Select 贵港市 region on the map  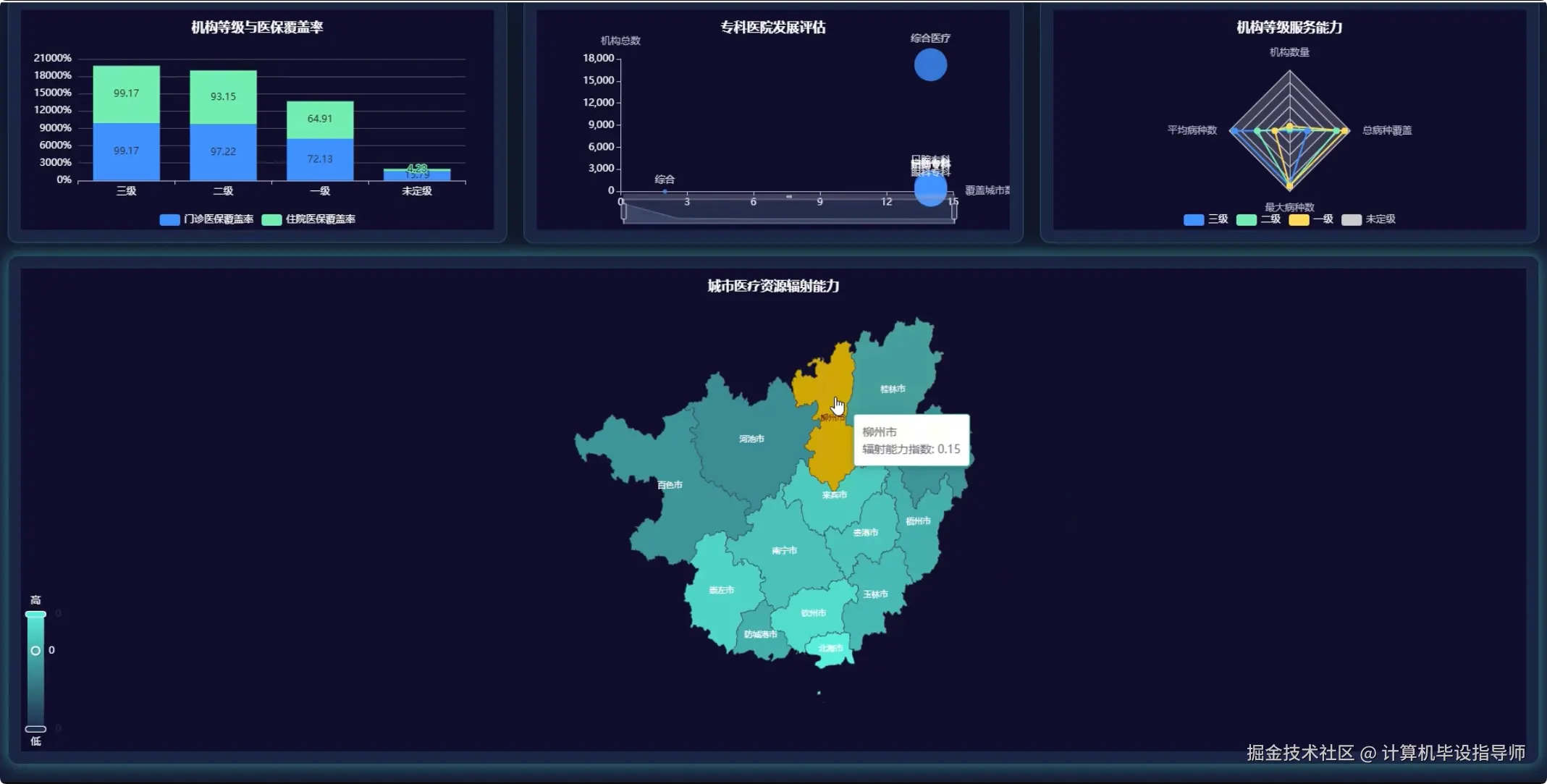865,533
